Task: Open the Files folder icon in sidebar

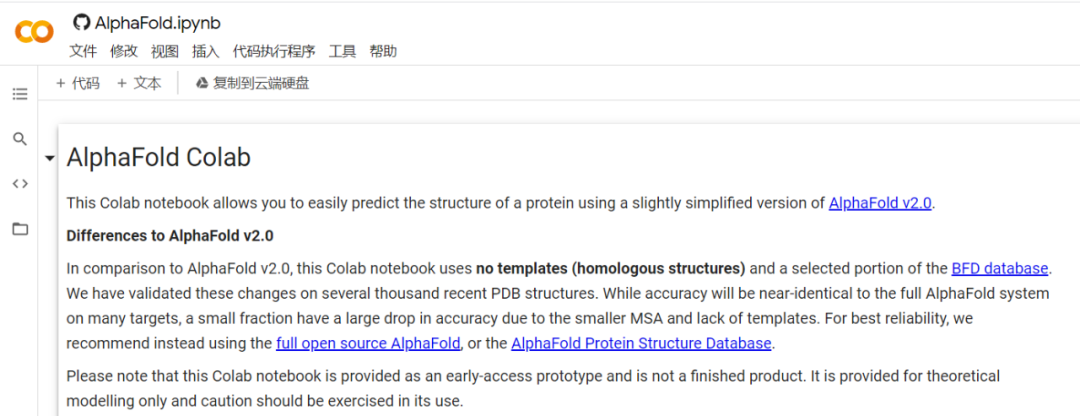Action: pos(20,229)
